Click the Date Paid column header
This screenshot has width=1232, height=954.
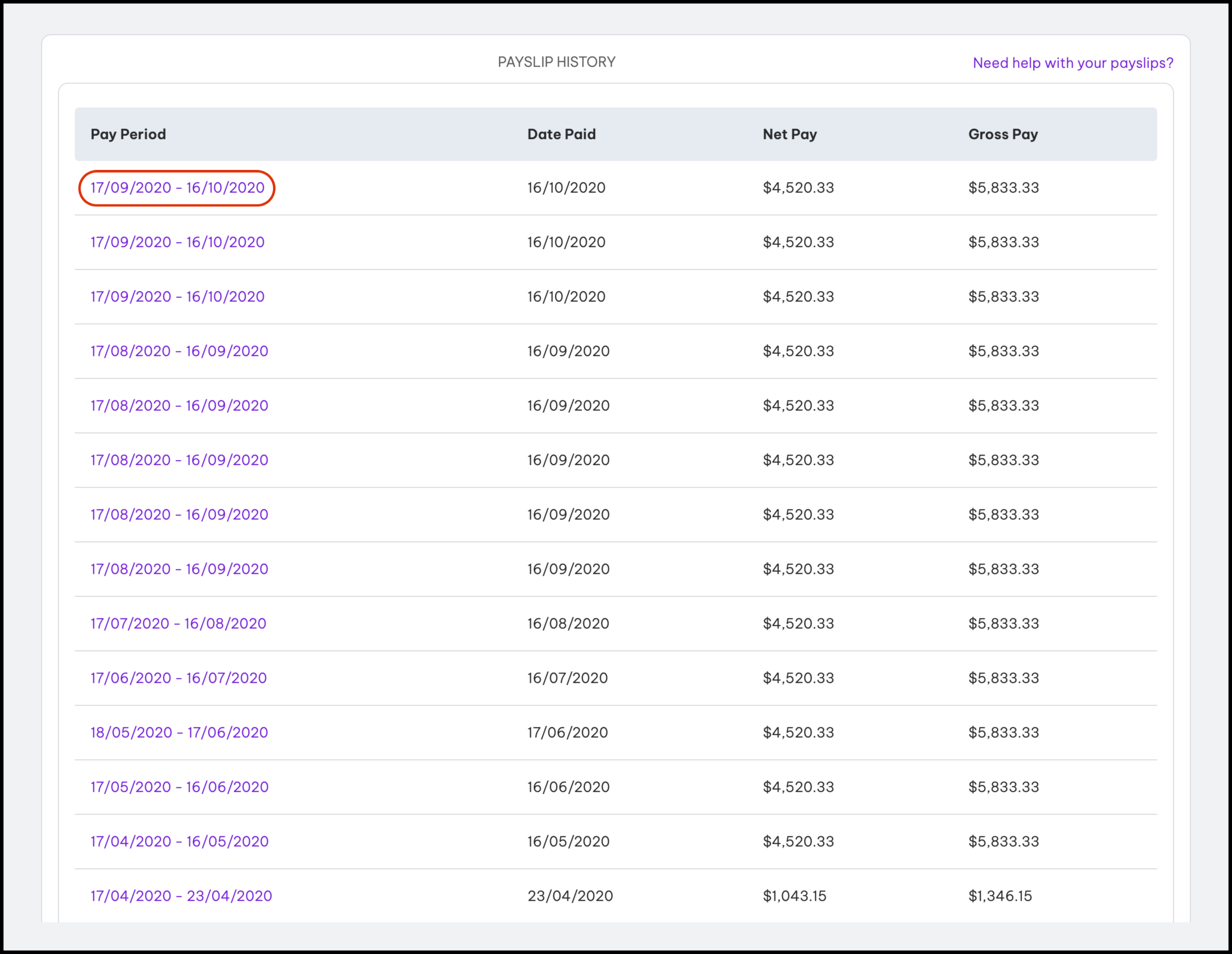(x=561, y=134)
